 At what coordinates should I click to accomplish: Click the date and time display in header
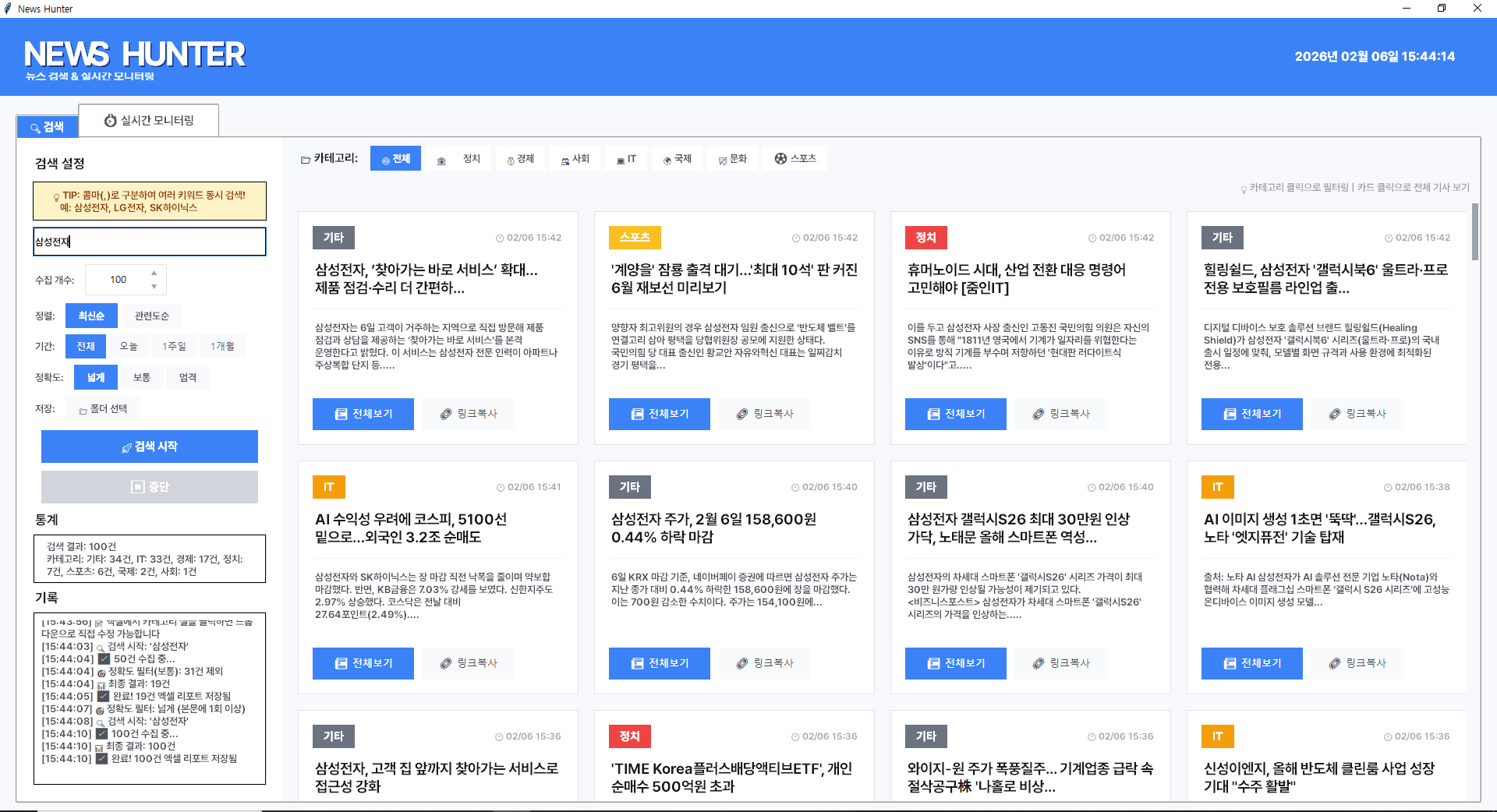pyautogui.click(x=1375, y=56)
